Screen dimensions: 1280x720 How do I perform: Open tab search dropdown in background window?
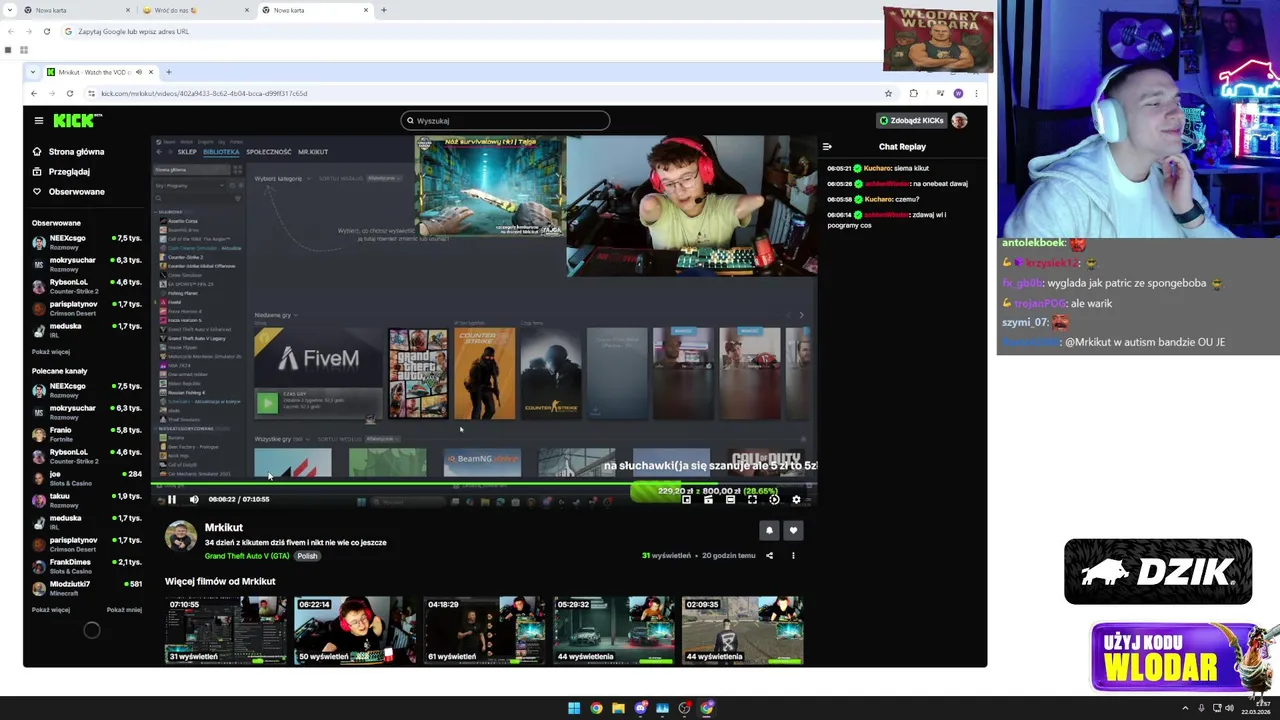(x=8, y=10)
